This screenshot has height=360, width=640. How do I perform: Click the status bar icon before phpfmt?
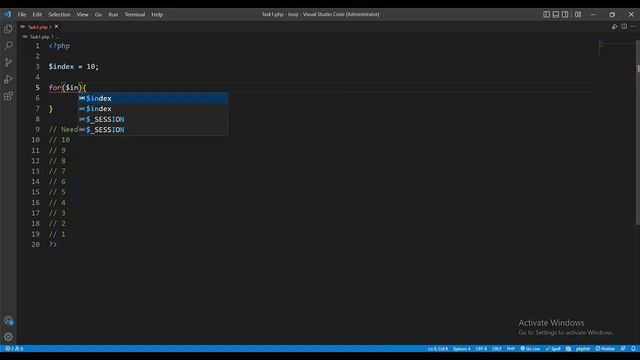point(568,349)
